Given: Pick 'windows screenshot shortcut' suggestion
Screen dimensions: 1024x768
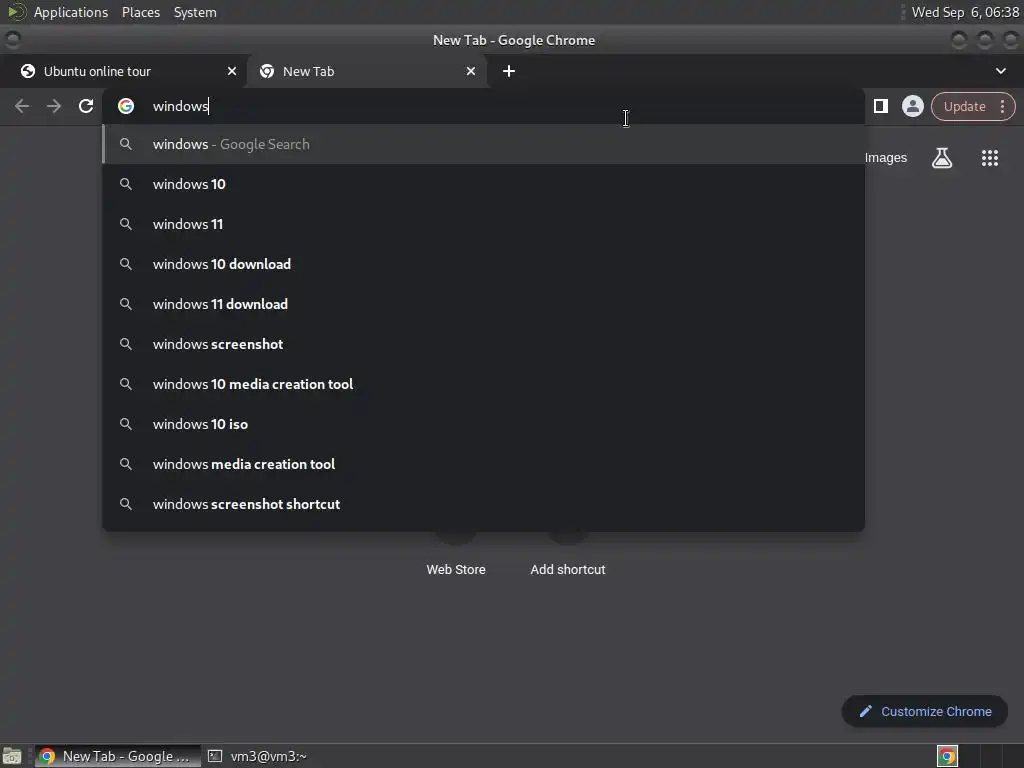Looking at the screenshot, I should tap(483, 504).
